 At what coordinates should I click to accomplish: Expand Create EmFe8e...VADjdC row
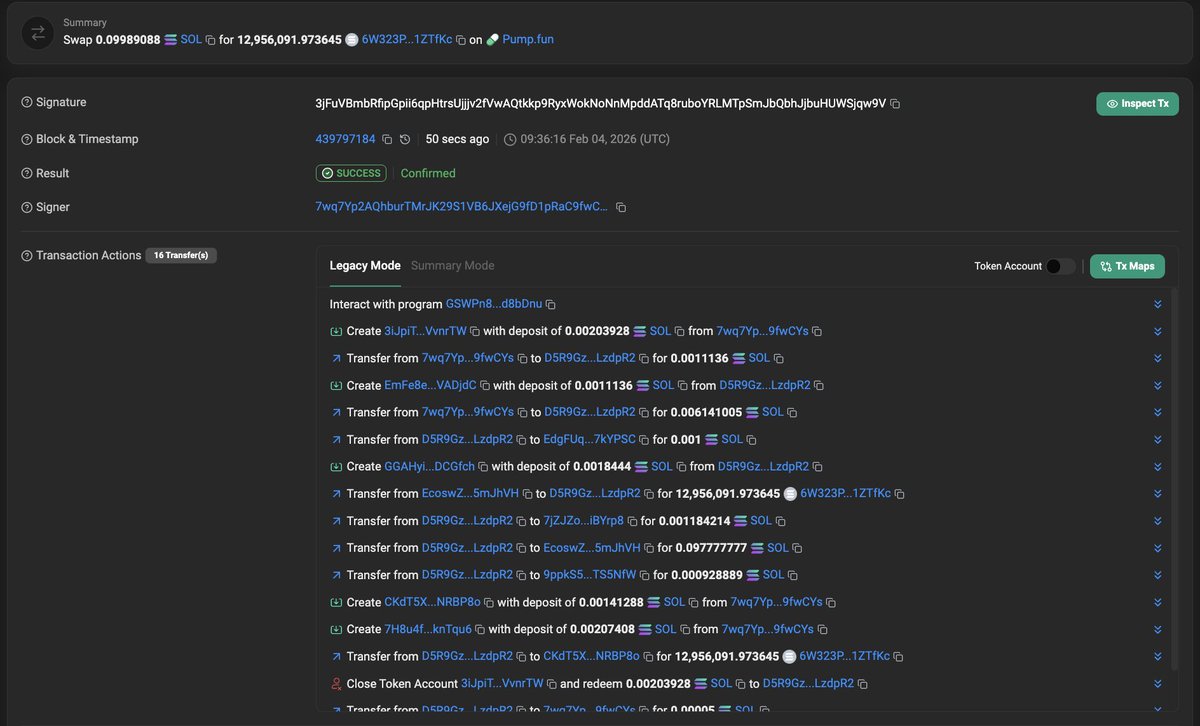1157,385
